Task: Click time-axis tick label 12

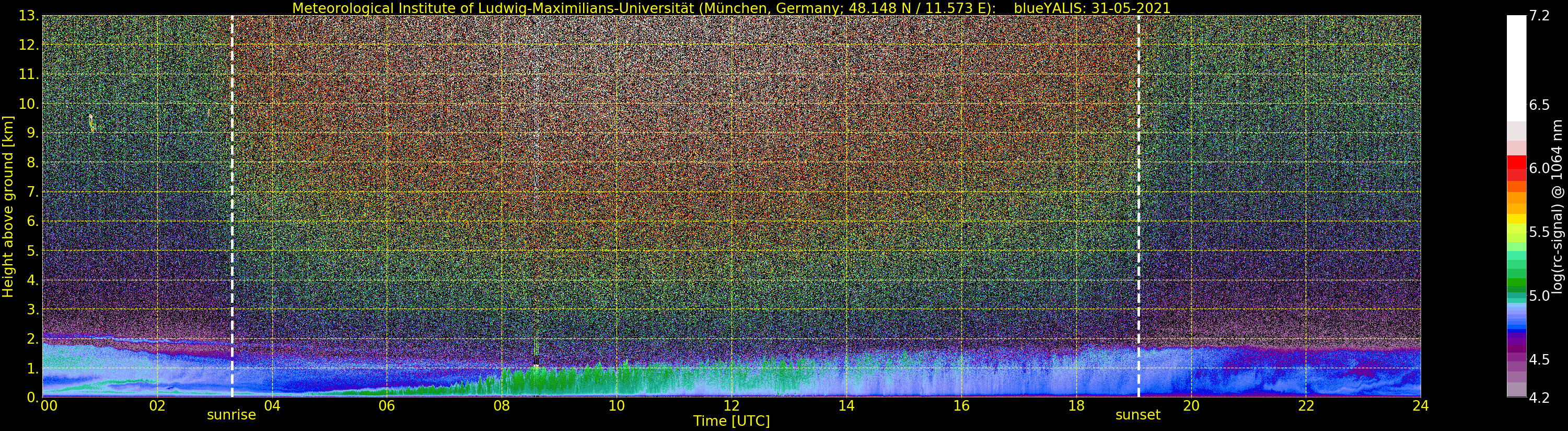Action: 731,405
